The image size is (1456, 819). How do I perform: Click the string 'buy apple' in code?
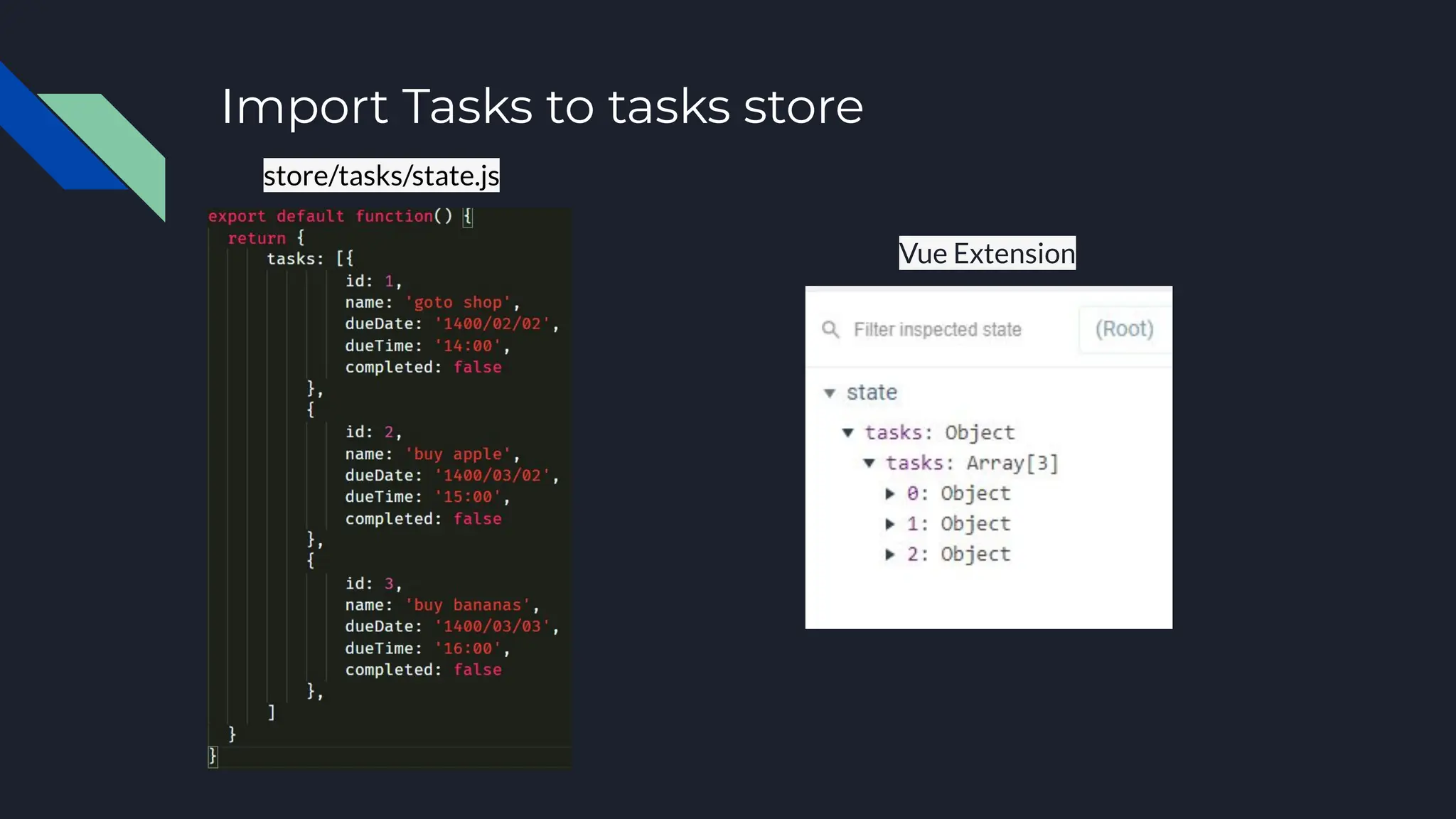[458, 454]
